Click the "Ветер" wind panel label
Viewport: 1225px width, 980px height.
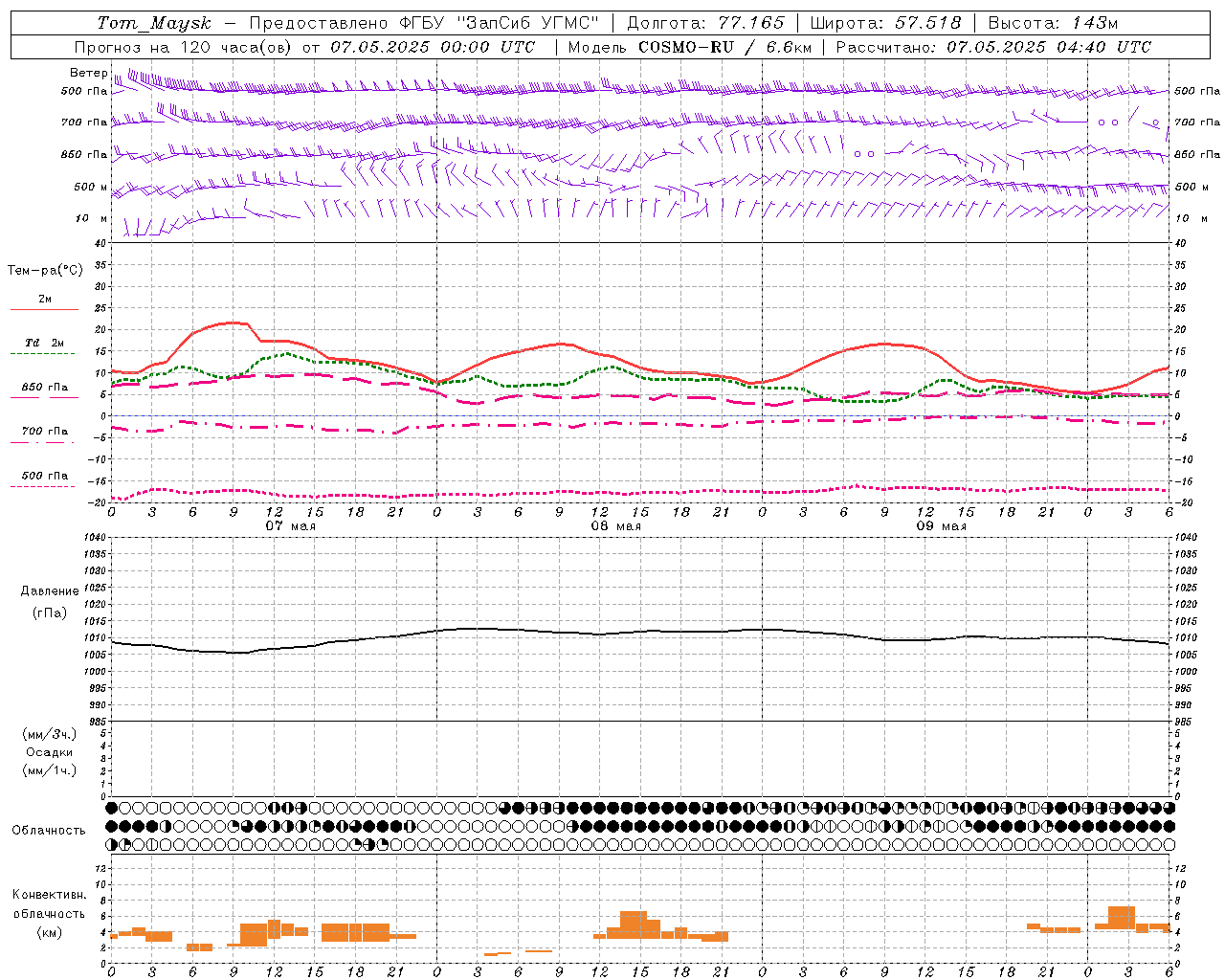coord(89,73)
